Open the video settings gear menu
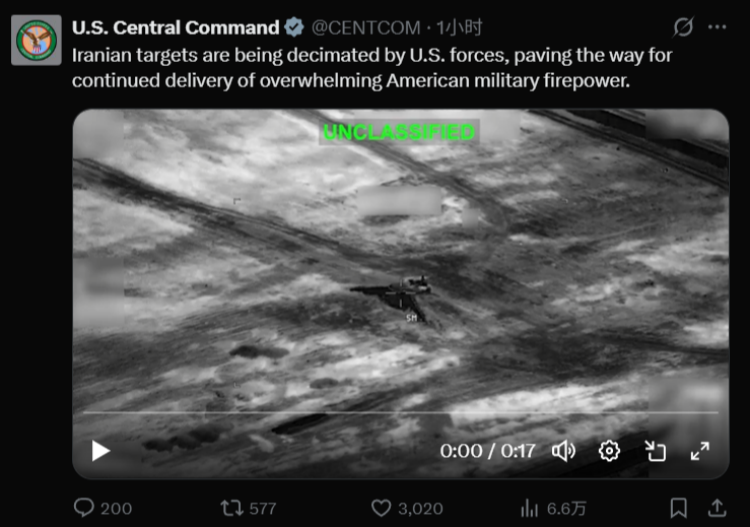Viewport: 750px width, 527px height. [609, 451]
